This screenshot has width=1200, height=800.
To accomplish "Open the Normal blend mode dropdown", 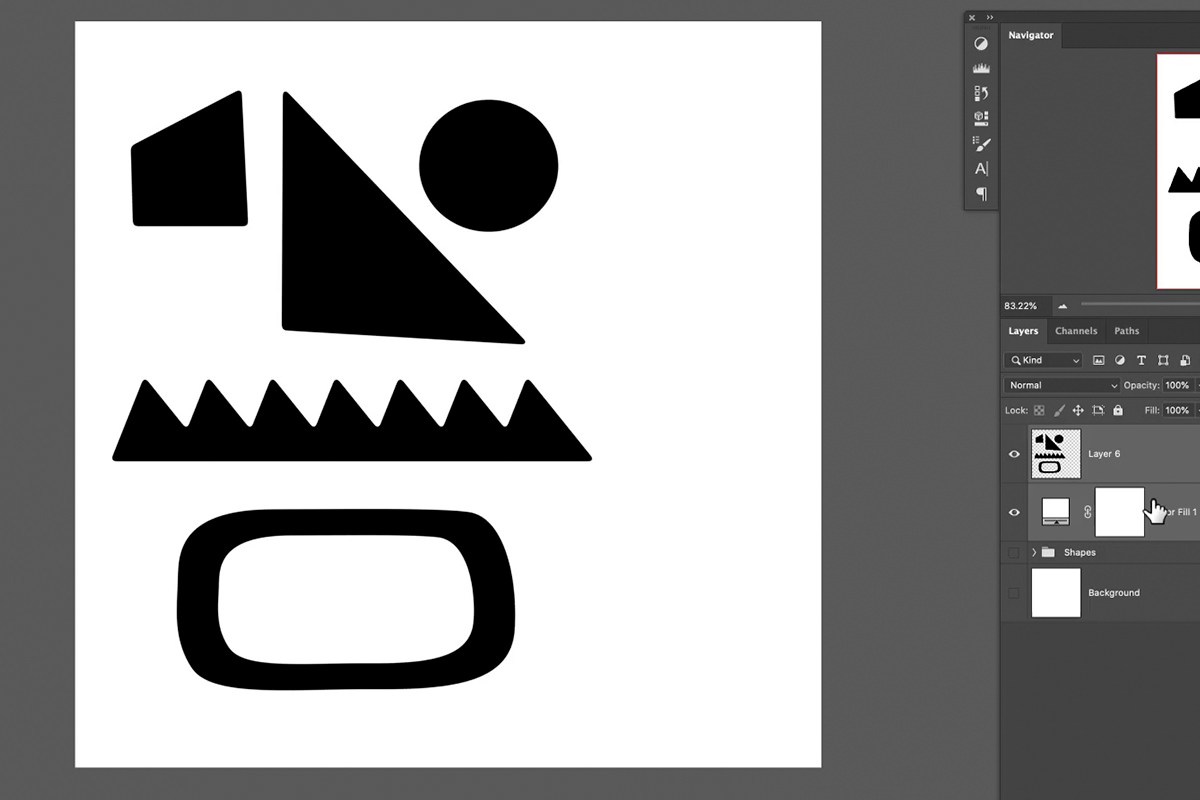I will click(x=1062, y=385).
